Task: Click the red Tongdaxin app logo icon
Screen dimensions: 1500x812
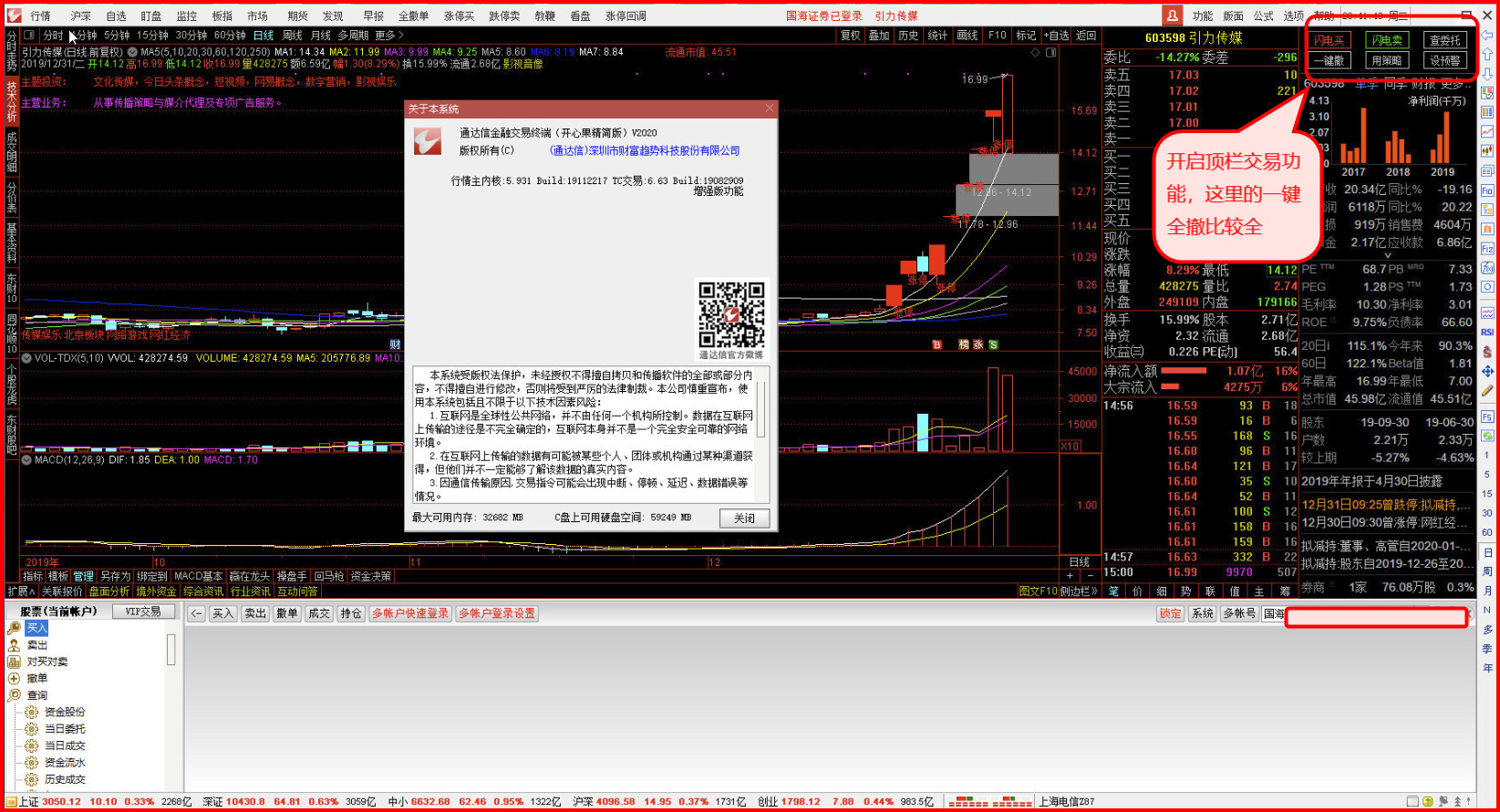Action: [14, 15]
